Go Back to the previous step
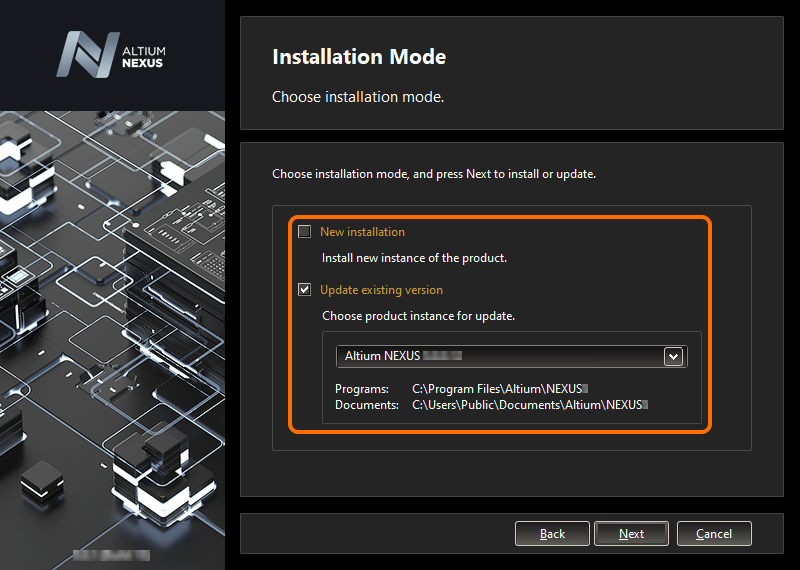 click(x=552, y=534)
